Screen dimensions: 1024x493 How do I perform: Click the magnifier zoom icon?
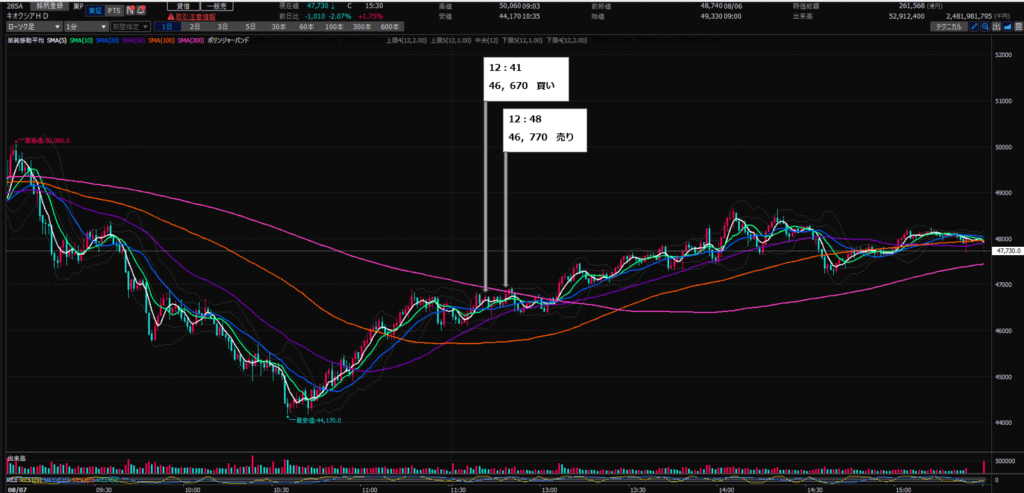(985, 27)
